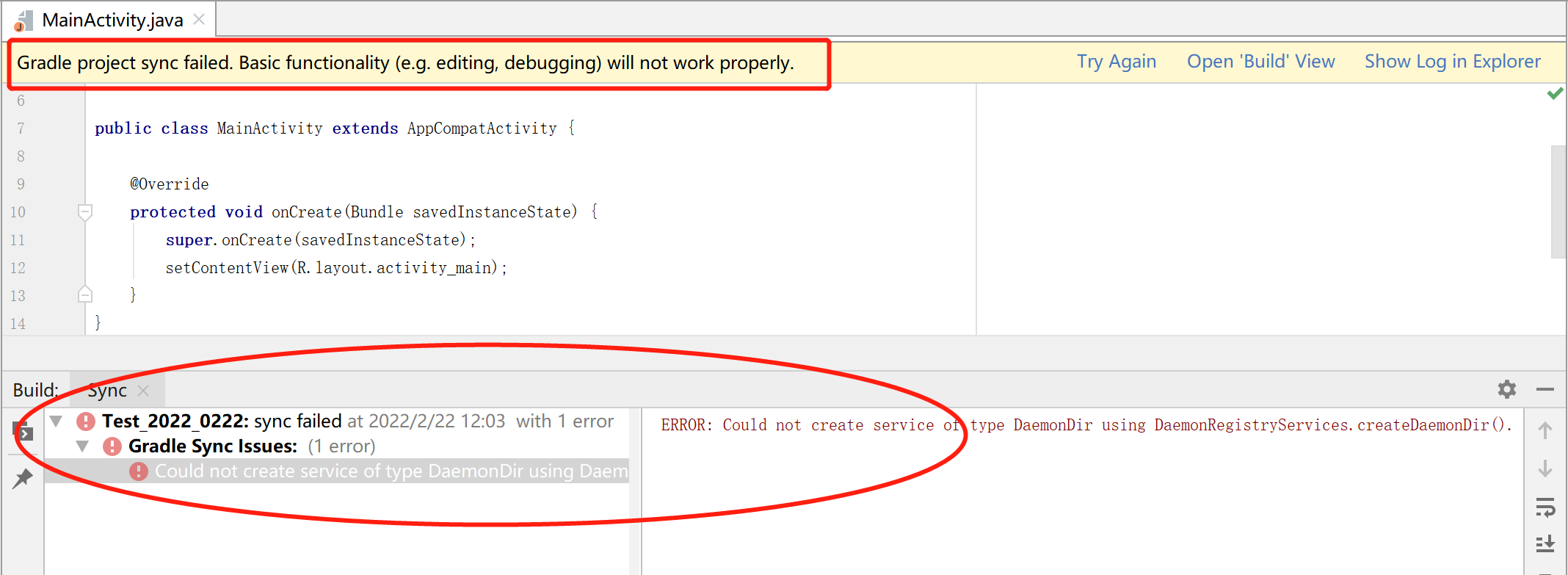Open 'Build' View link
The height and width of the screenshot is (575, 1568).
pyautogui.click(x=1261, y=62)
